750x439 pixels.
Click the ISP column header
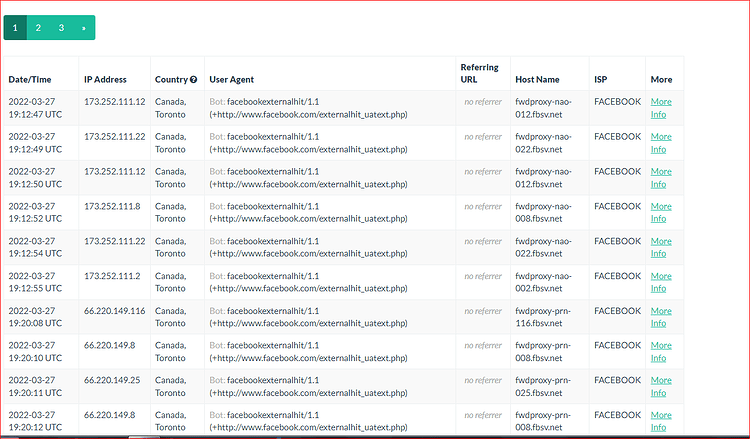click(600, 79)
